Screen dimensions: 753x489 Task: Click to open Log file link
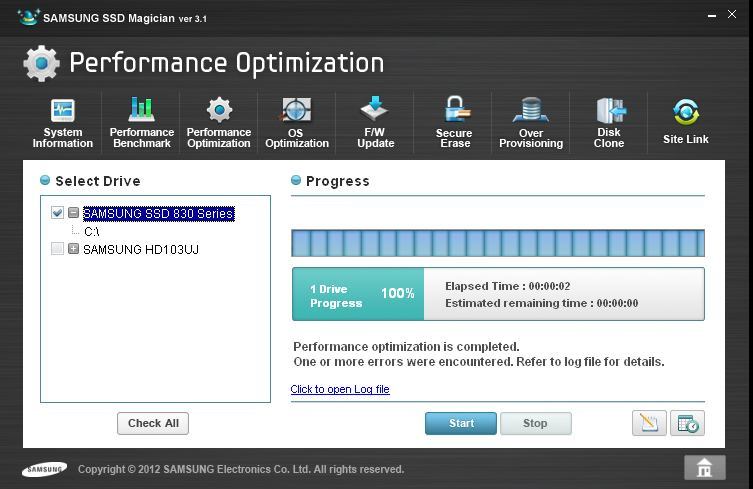tap(340, 389)
